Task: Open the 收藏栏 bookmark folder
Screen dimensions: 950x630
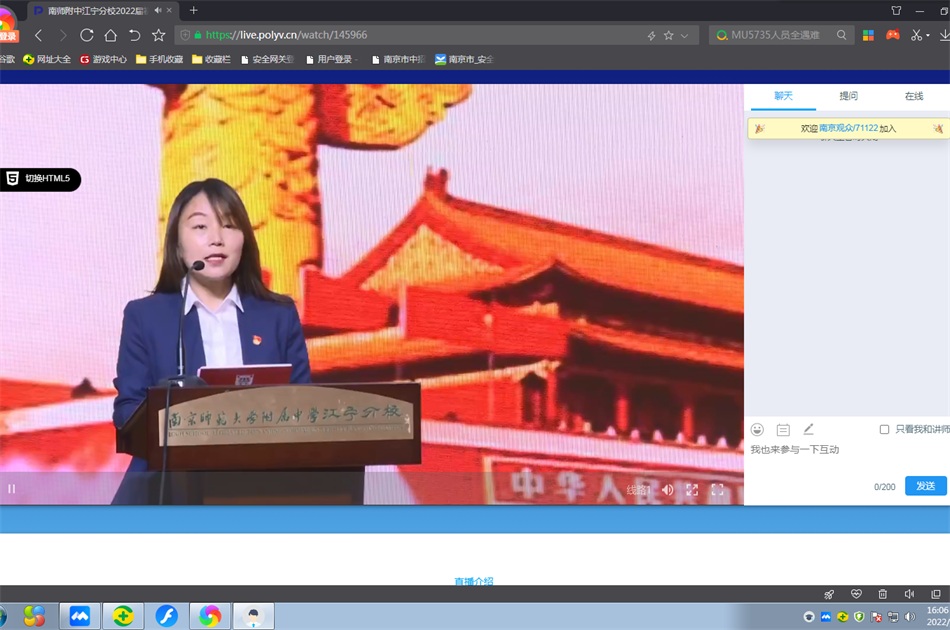Action: point(211,59)
